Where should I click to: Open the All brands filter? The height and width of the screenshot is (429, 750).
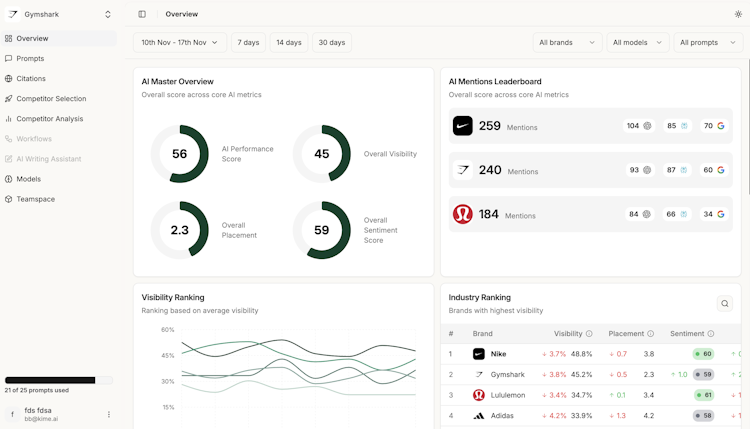567,43
